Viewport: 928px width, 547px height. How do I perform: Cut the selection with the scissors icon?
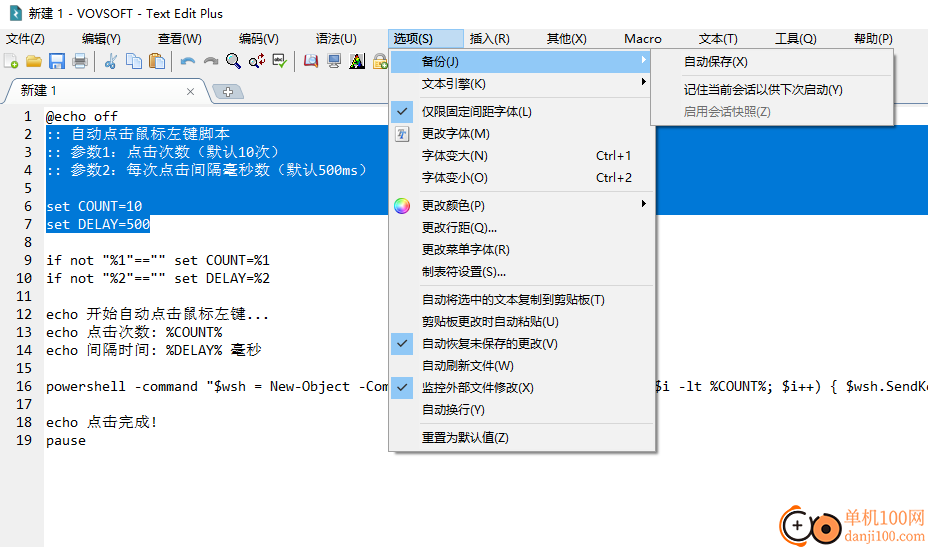click(x=110, y=60)
